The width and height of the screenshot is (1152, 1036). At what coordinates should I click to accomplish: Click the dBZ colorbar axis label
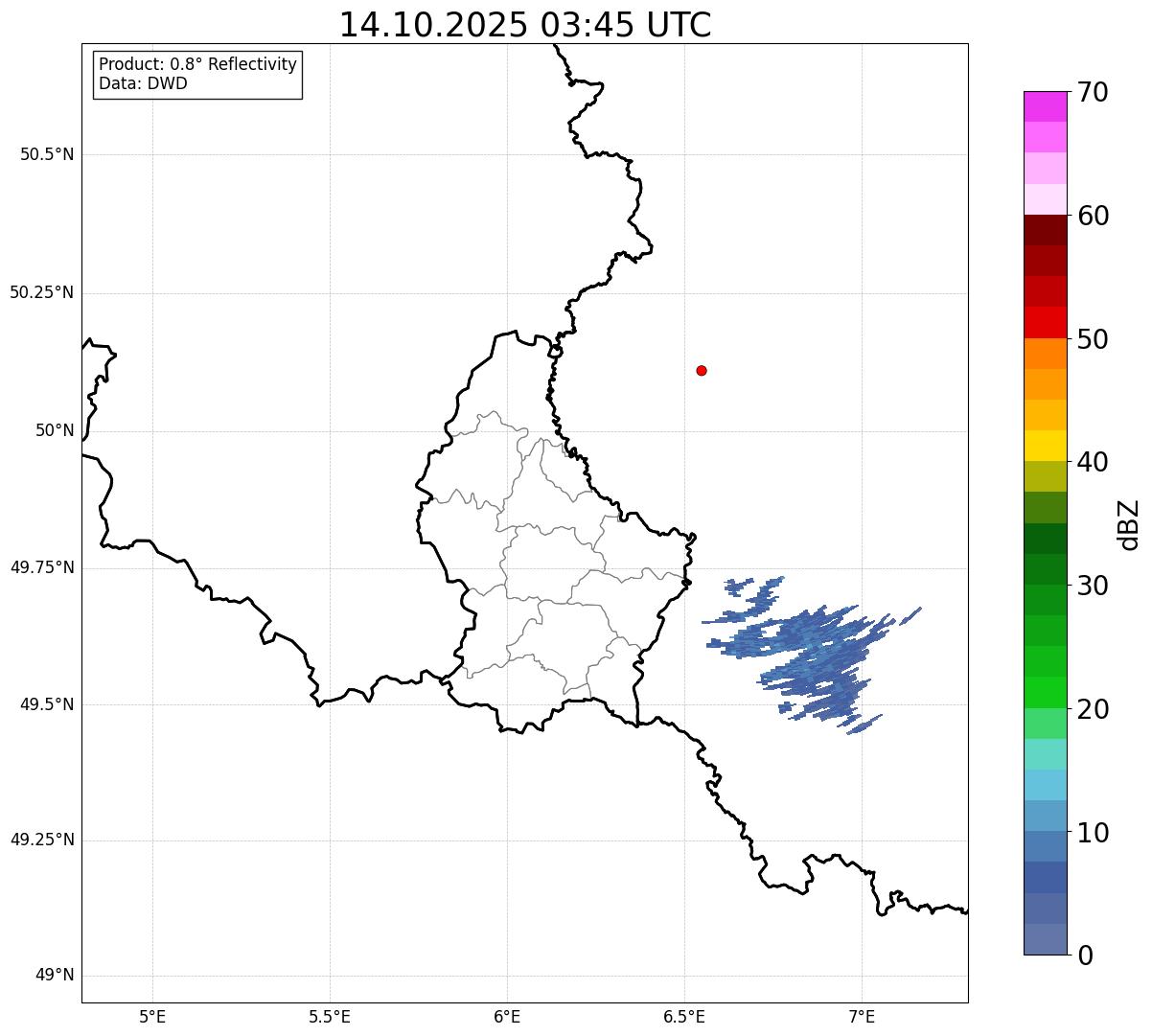pyautogui.click(x=1129, y=524)
